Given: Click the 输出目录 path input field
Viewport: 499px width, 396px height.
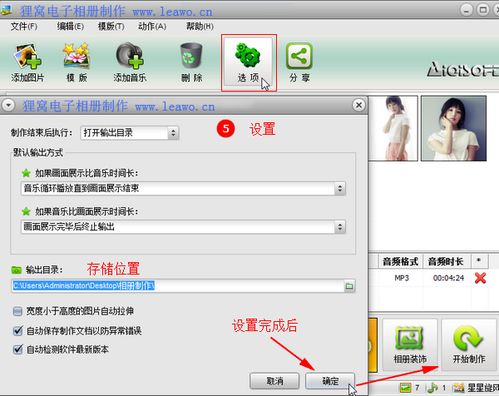Looking at the screenshot, I should (x=178, y=286).
